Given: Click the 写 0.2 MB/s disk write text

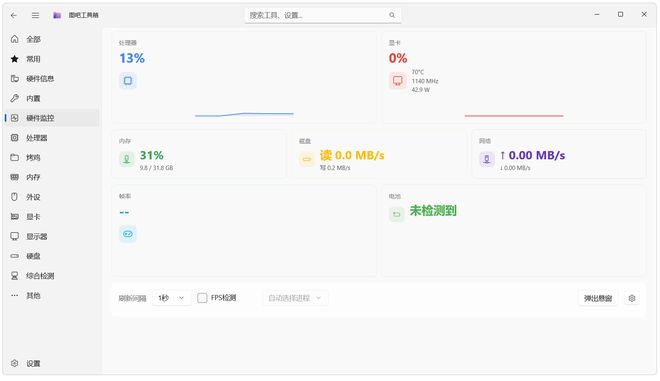Looking at the screenshot, I should tap(335, 168).
